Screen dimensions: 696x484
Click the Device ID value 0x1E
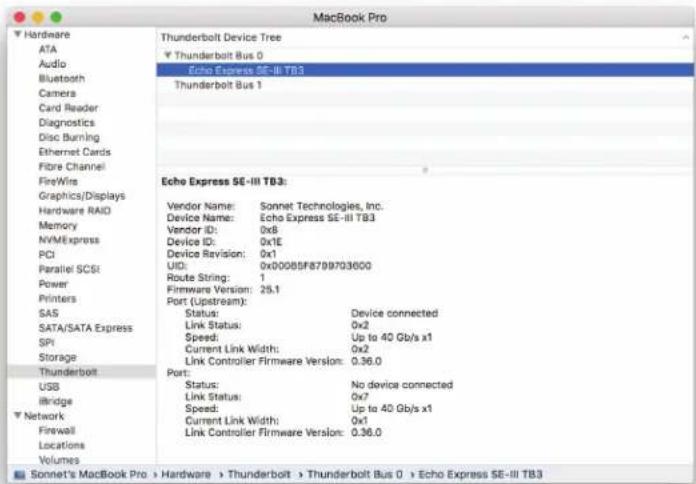pyautogui.click(x=271, y=242)
